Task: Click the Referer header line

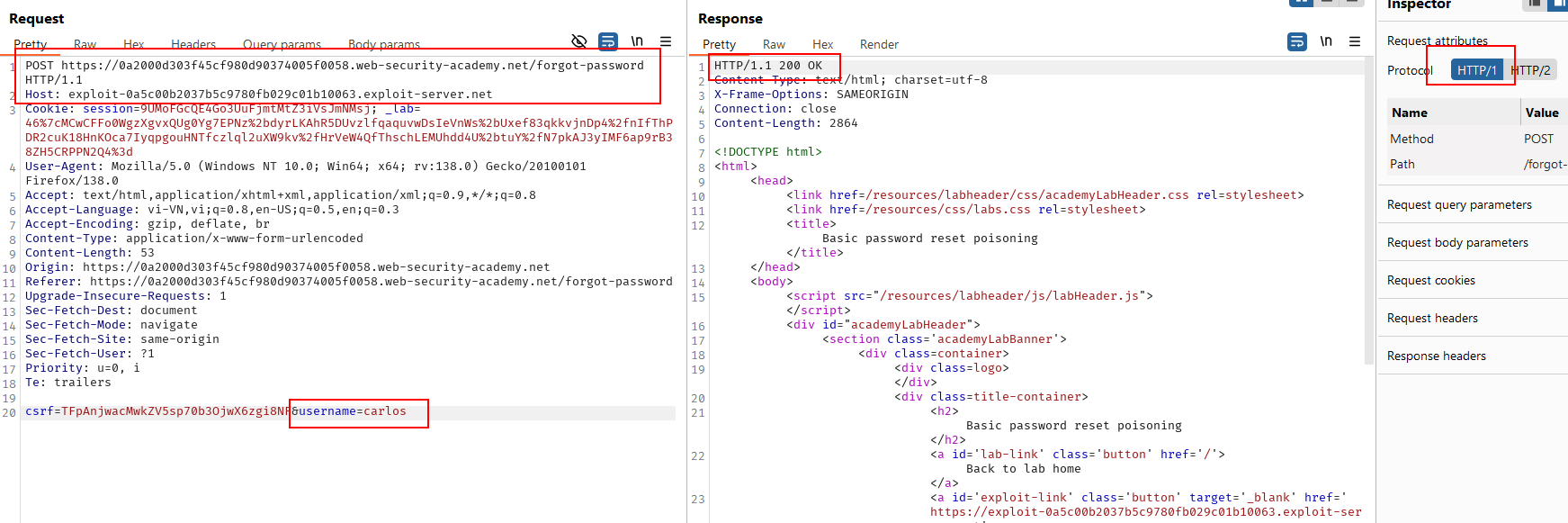Action: (x=349, y=281)
